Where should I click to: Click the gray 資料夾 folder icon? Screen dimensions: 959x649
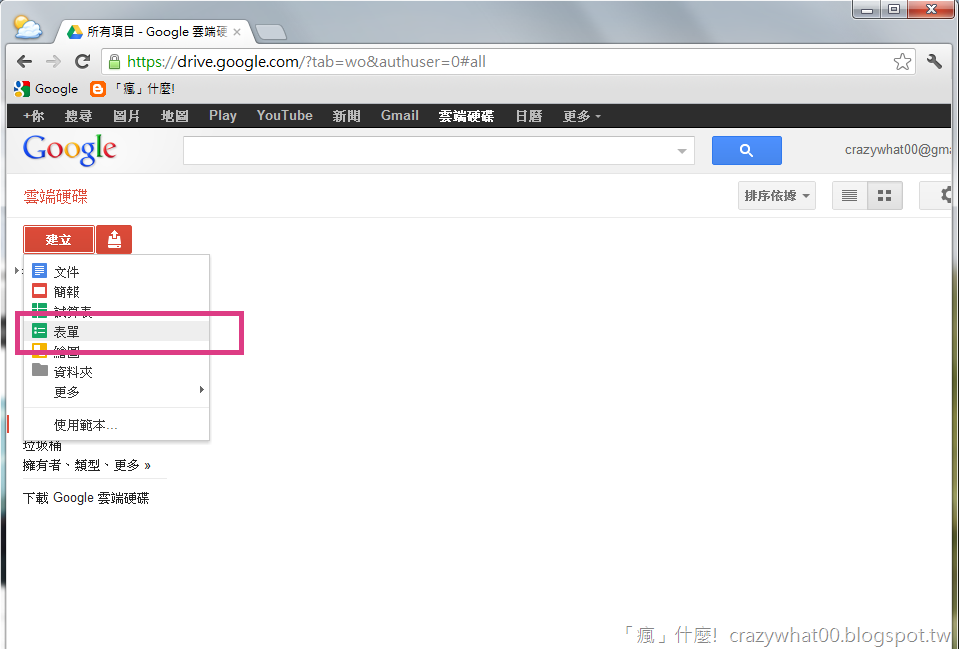[x=39, y=370]
